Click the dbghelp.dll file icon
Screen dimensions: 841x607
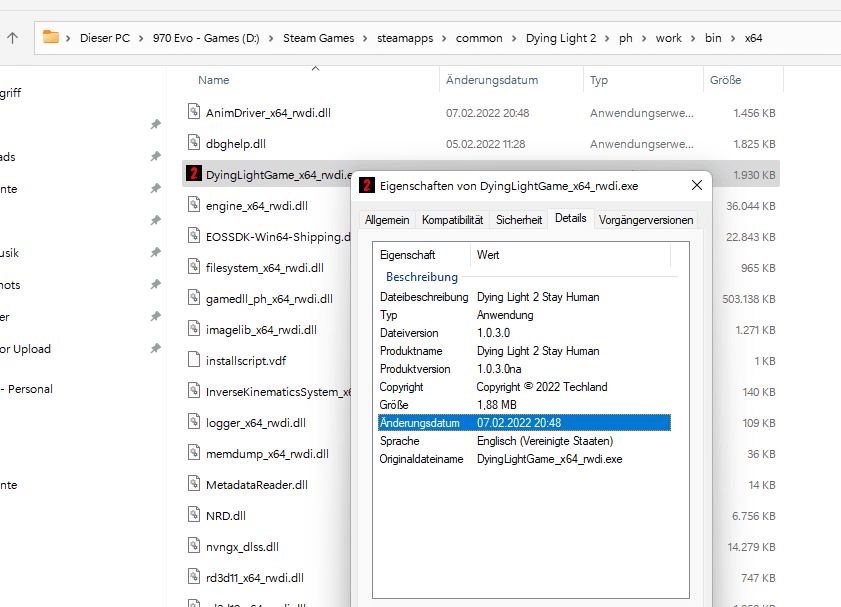[194, 143]
